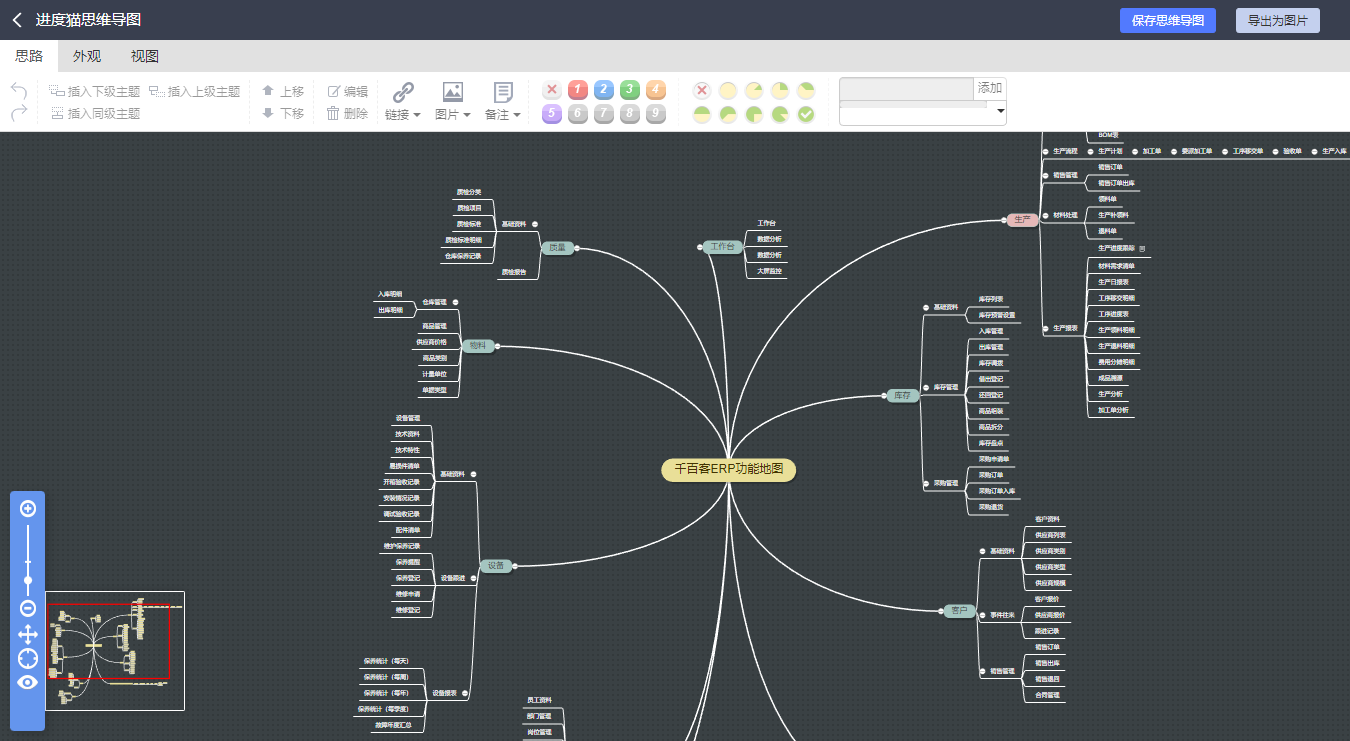The width and height of the screenshot is (1350, 741).
Task: Insert a parent topic (插入上级主题)
Action: tap(194, 91)
